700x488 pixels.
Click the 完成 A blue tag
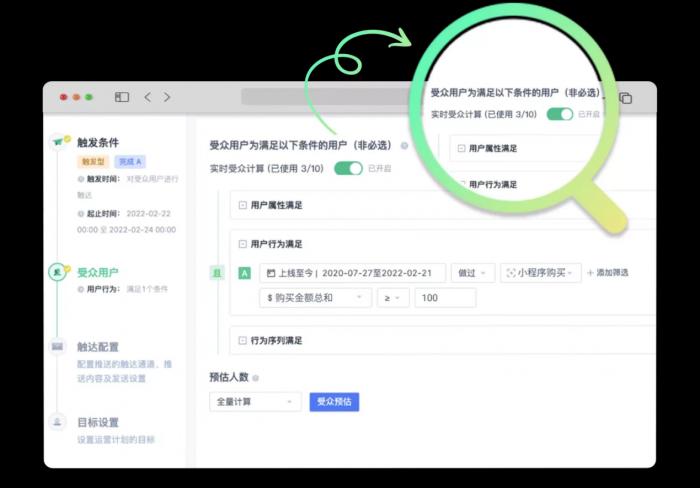click(x=130, y=162)
